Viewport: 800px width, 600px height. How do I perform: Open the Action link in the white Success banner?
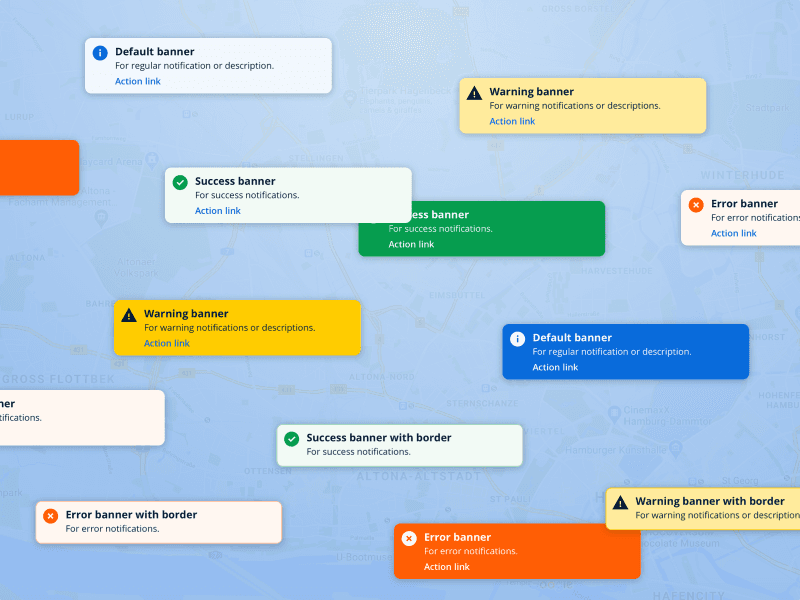coord(218,211)
